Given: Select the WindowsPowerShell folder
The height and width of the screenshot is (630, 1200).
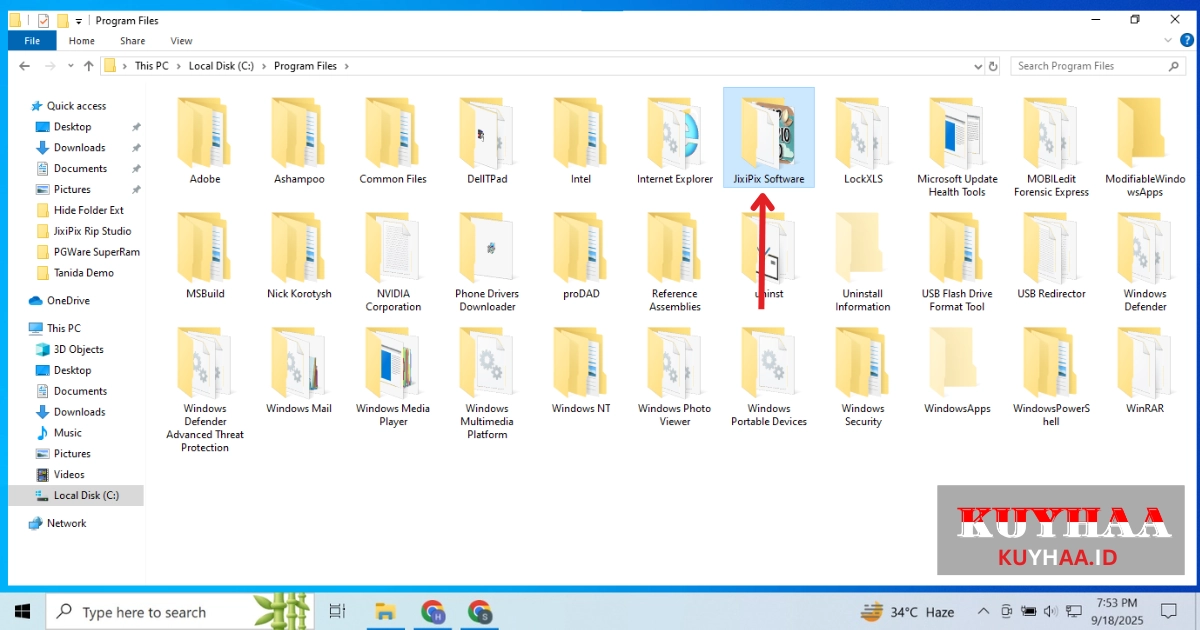Looking at the screenshot, I should pyautogui.click(x=1051, y=375).
